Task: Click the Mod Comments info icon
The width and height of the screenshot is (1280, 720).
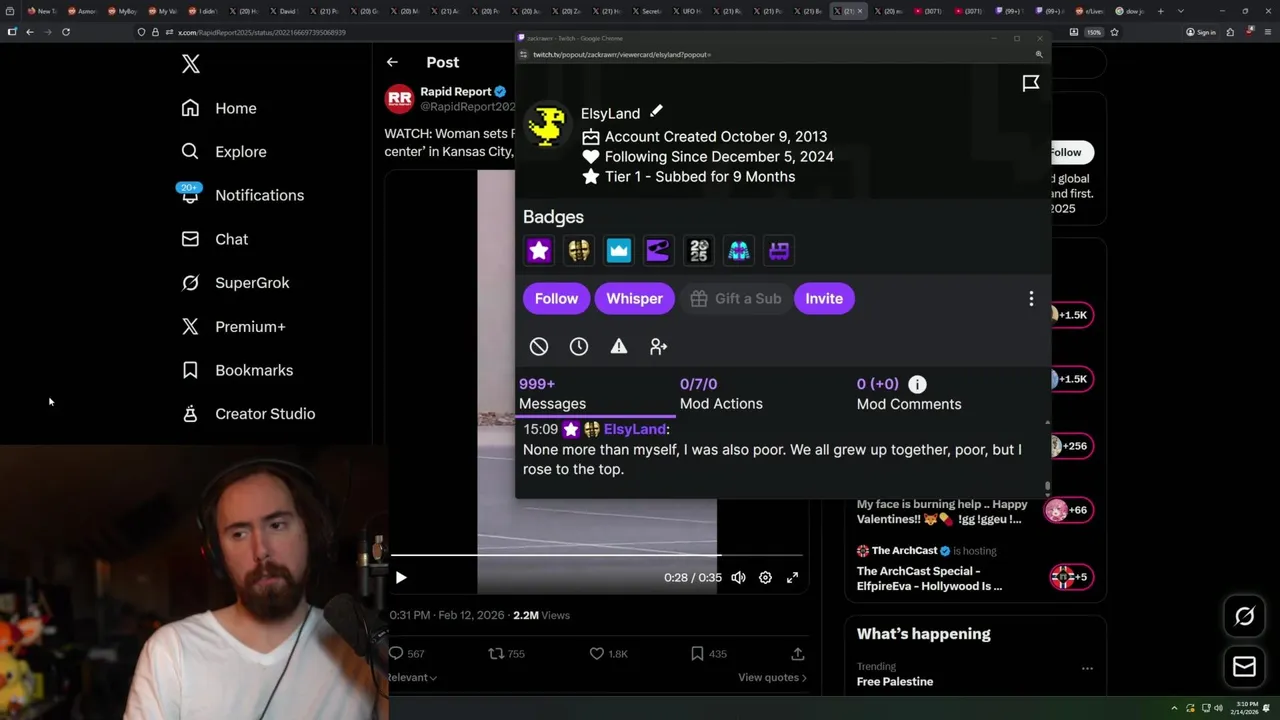Action: pyautogui.click(x=917, y=384)
